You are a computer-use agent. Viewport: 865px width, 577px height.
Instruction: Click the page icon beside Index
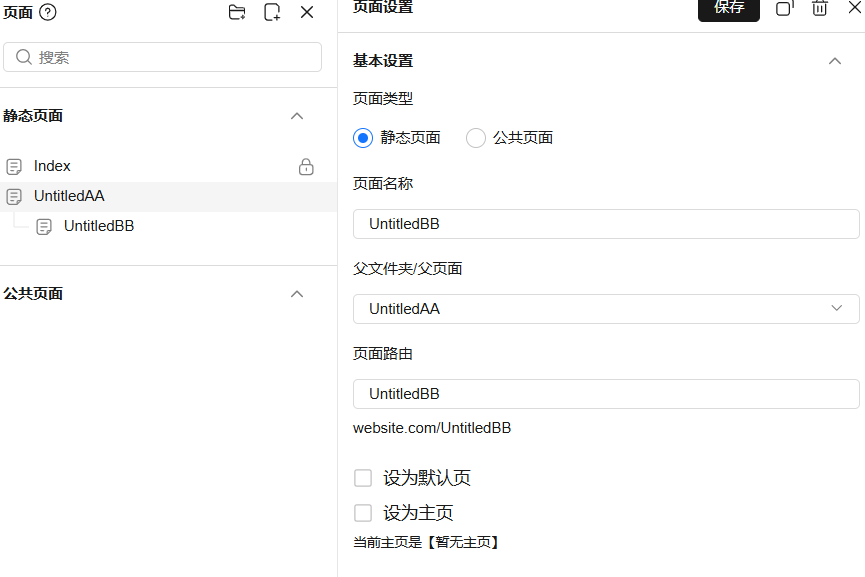(14, 166)
